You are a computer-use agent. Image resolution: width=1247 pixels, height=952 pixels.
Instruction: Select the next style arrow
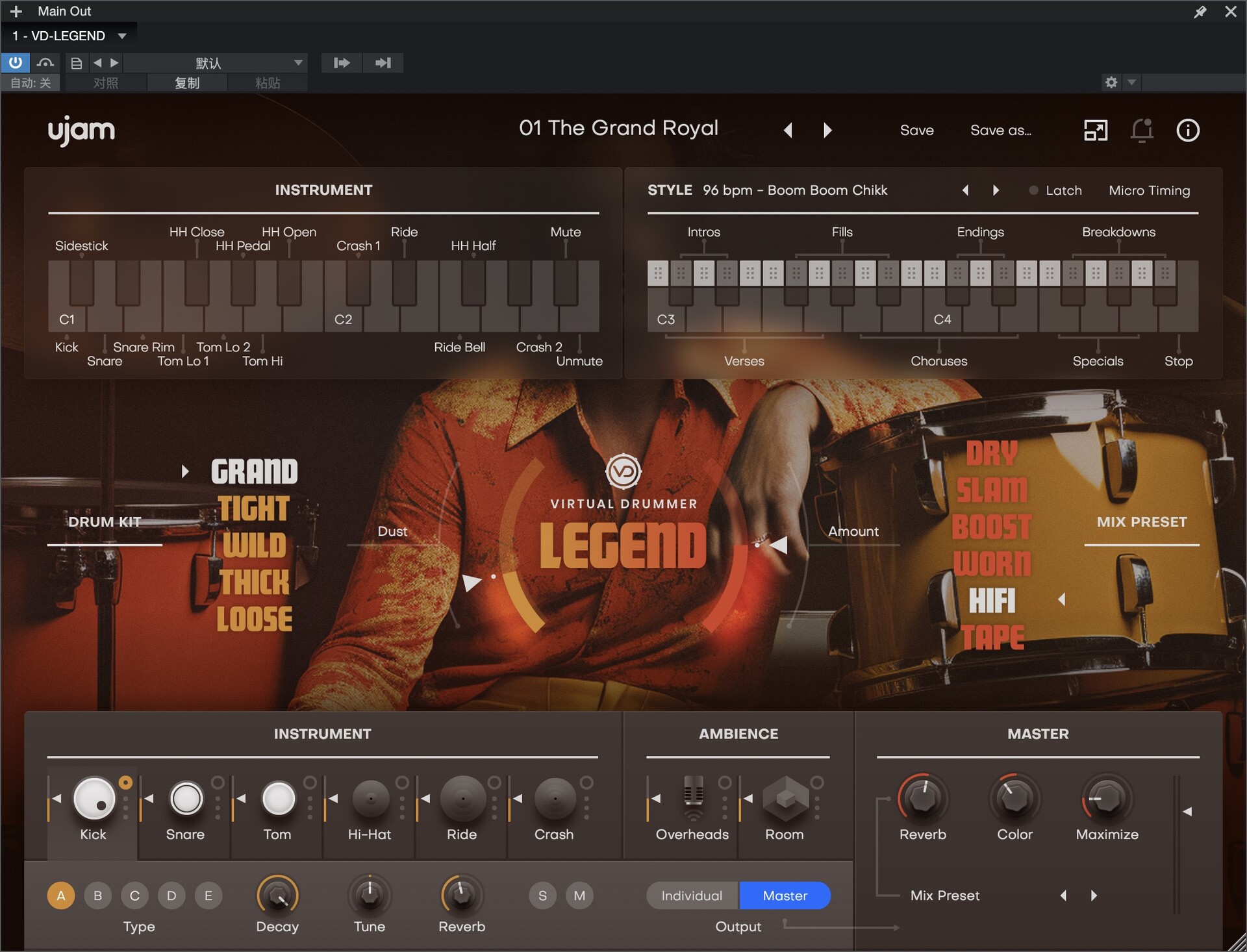point(996,190)
